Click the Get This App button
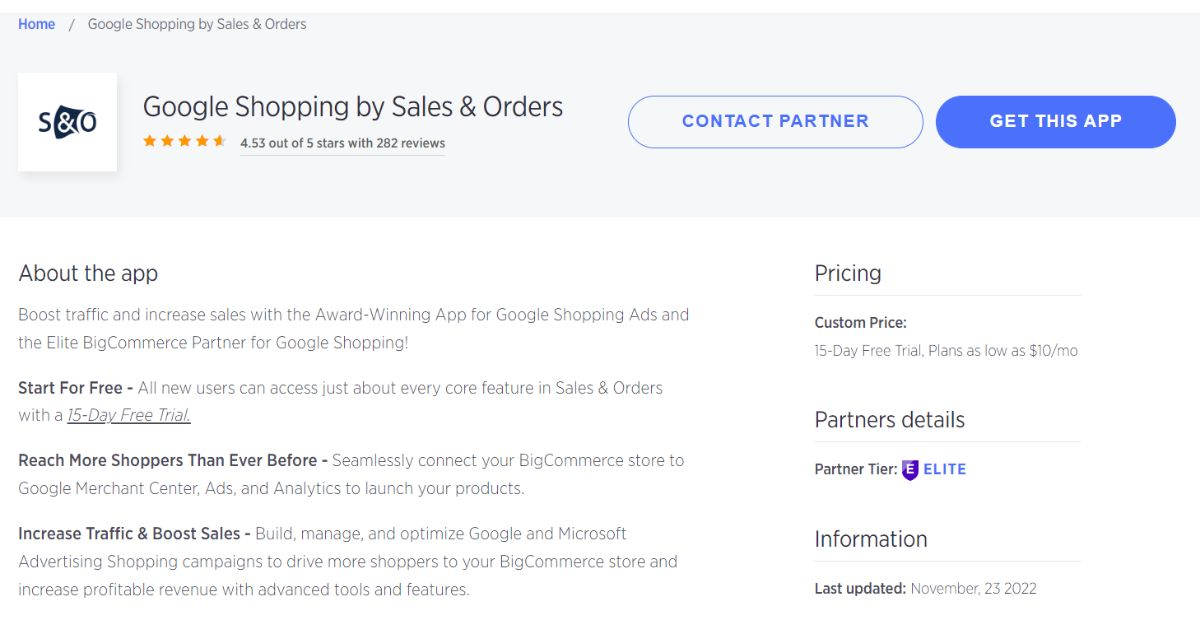 pos(1056,122)
